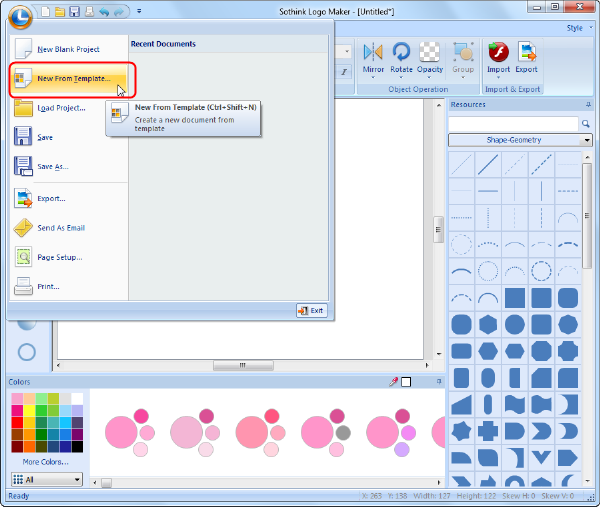
Task: Pin the Resources panel with the pushpin icon
Action: click(588, 104)
